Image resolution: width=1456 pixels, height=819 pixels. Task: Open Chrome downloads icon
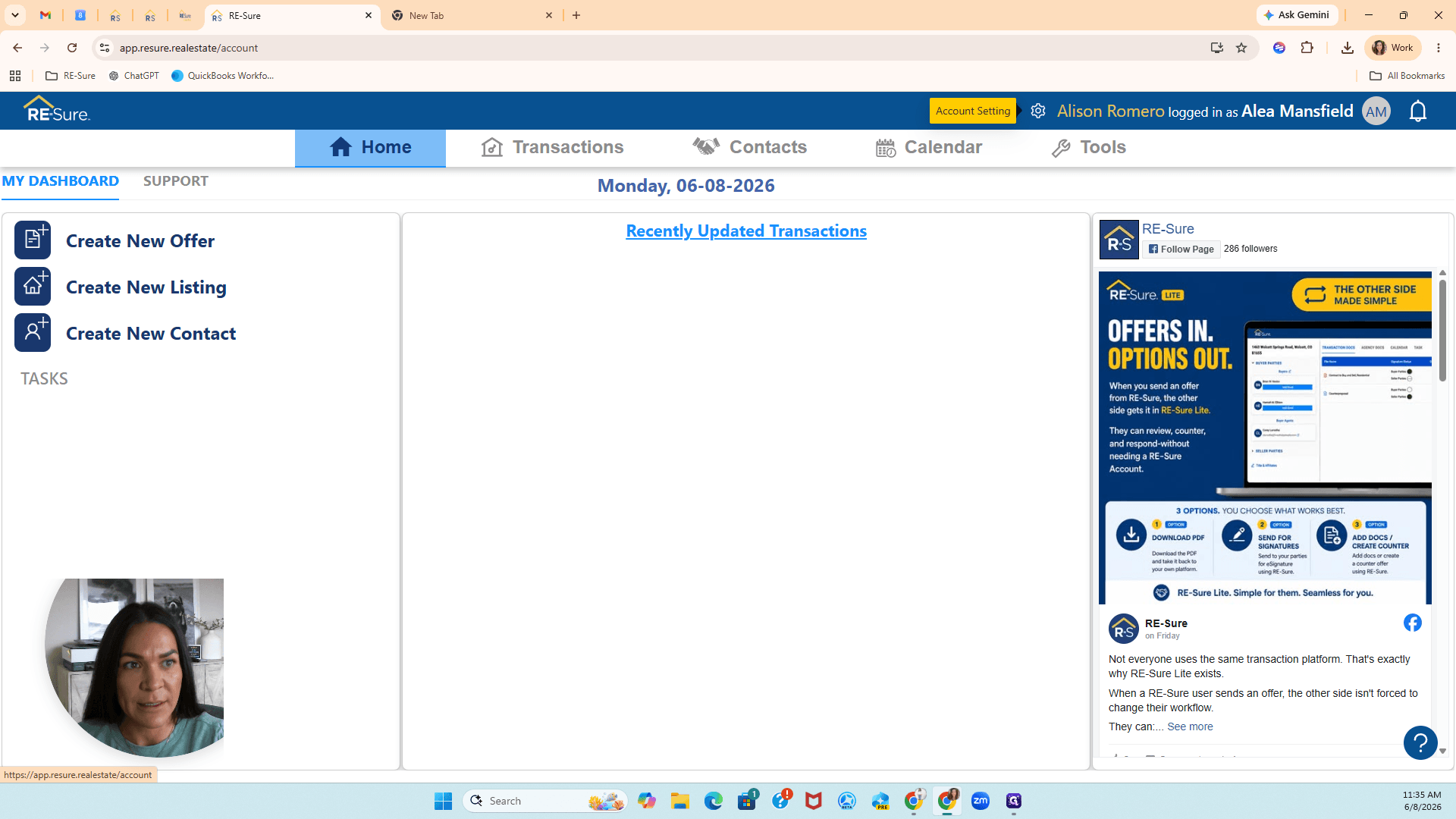1347,48
